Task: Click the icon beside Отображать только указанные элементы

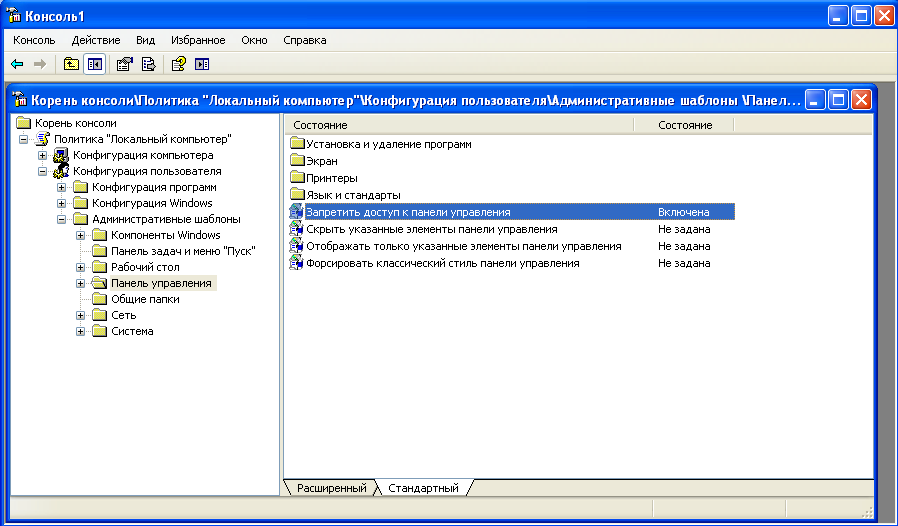Action: tap(296, 246)
